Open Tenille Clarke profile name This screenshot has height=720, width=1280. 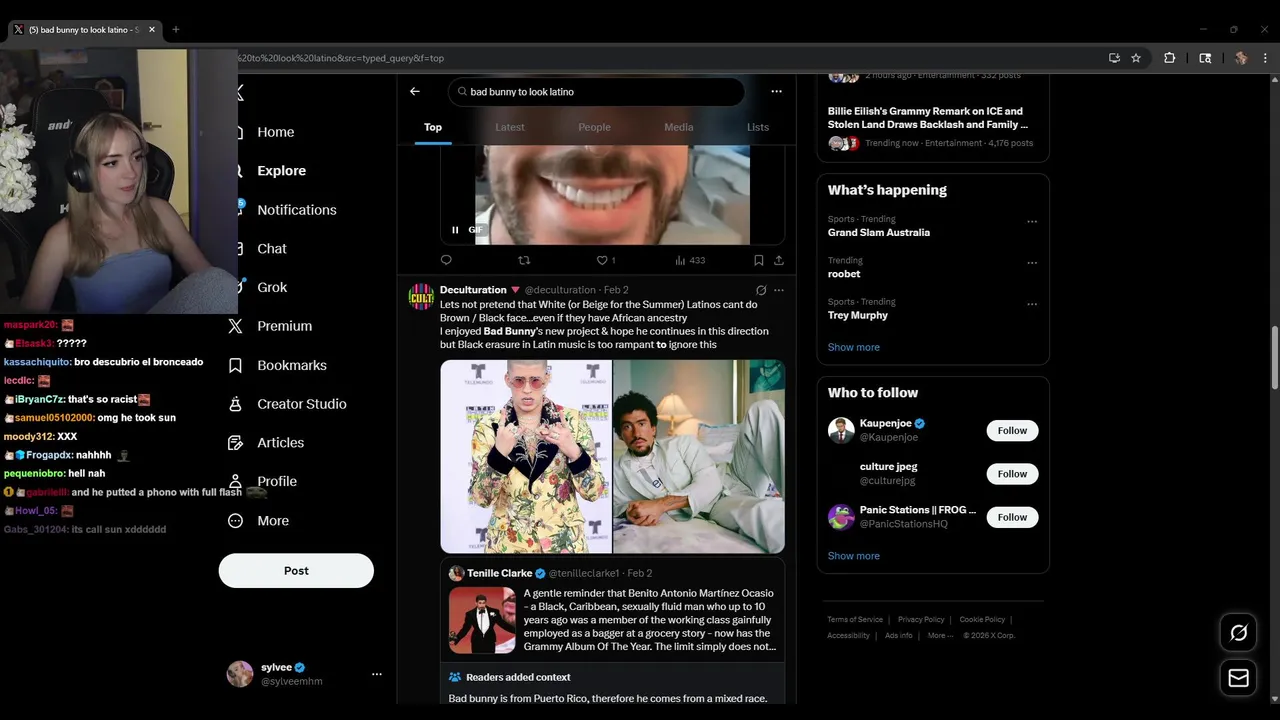click(x=500, y=573)
